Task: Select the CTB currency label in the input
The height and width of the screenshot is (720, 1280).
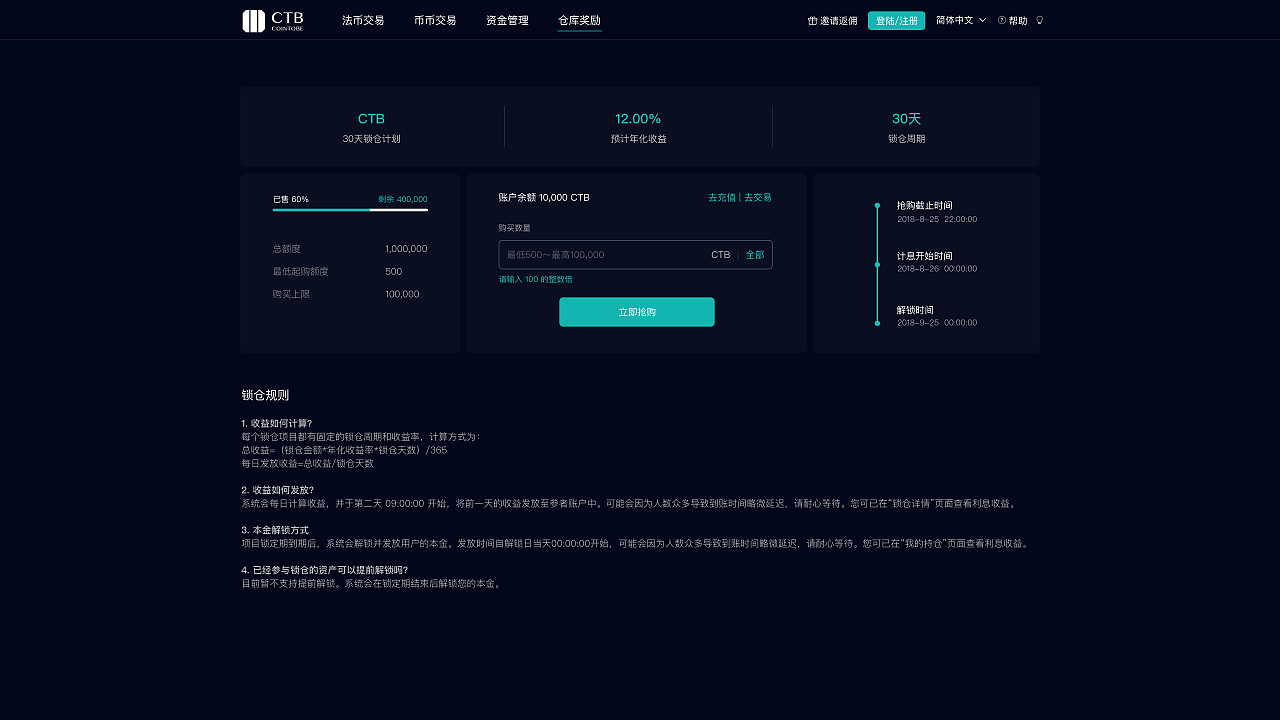Action: tap(720, 255)
